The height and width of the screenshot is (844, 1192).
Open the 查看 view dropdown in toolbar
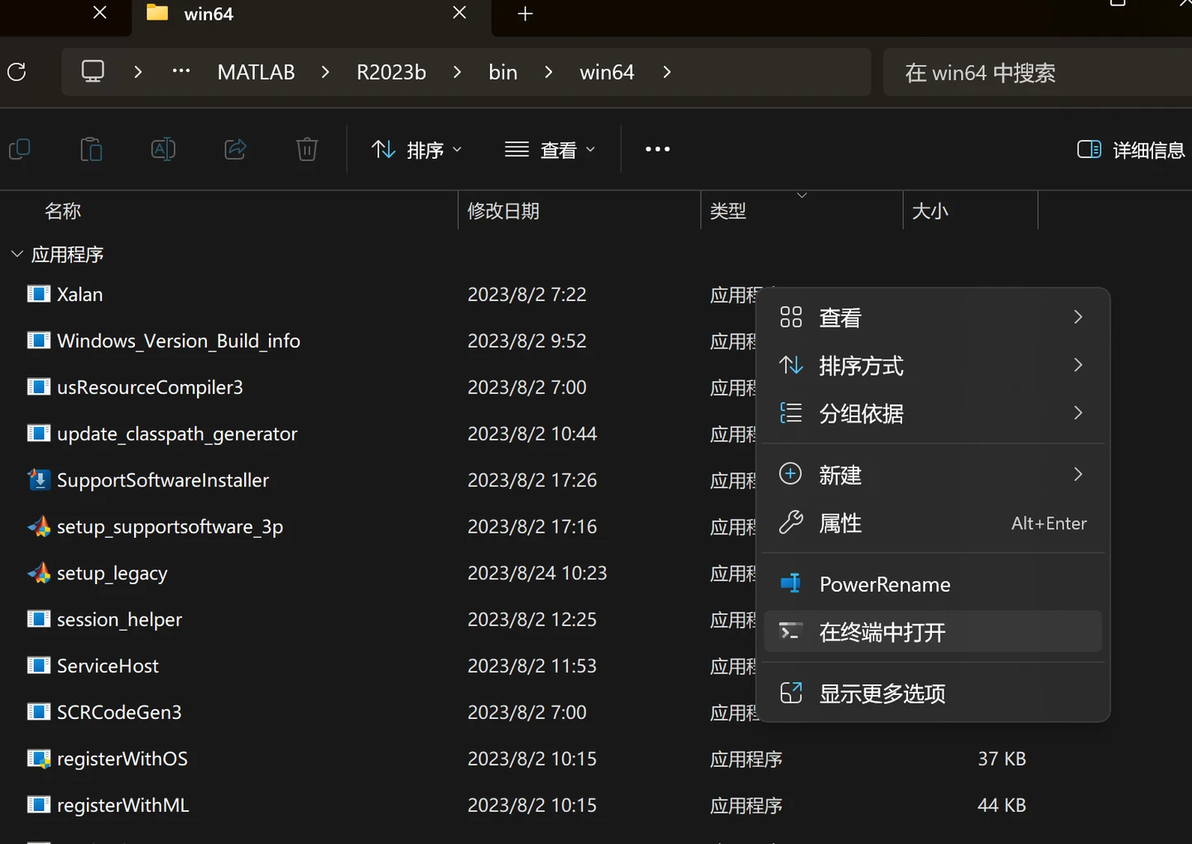coord(550,150)
